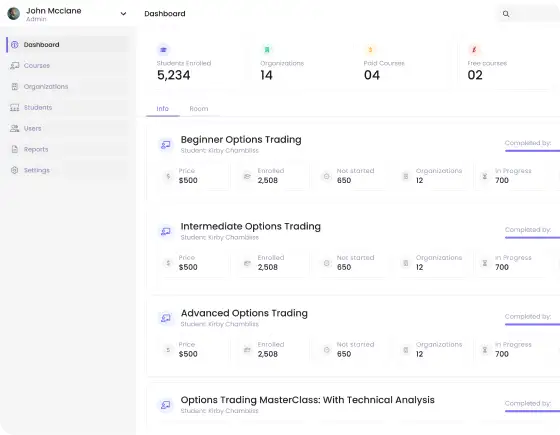Open Students from the sidebar
This screenshot has height=435, width=560.
pos(68,108)
